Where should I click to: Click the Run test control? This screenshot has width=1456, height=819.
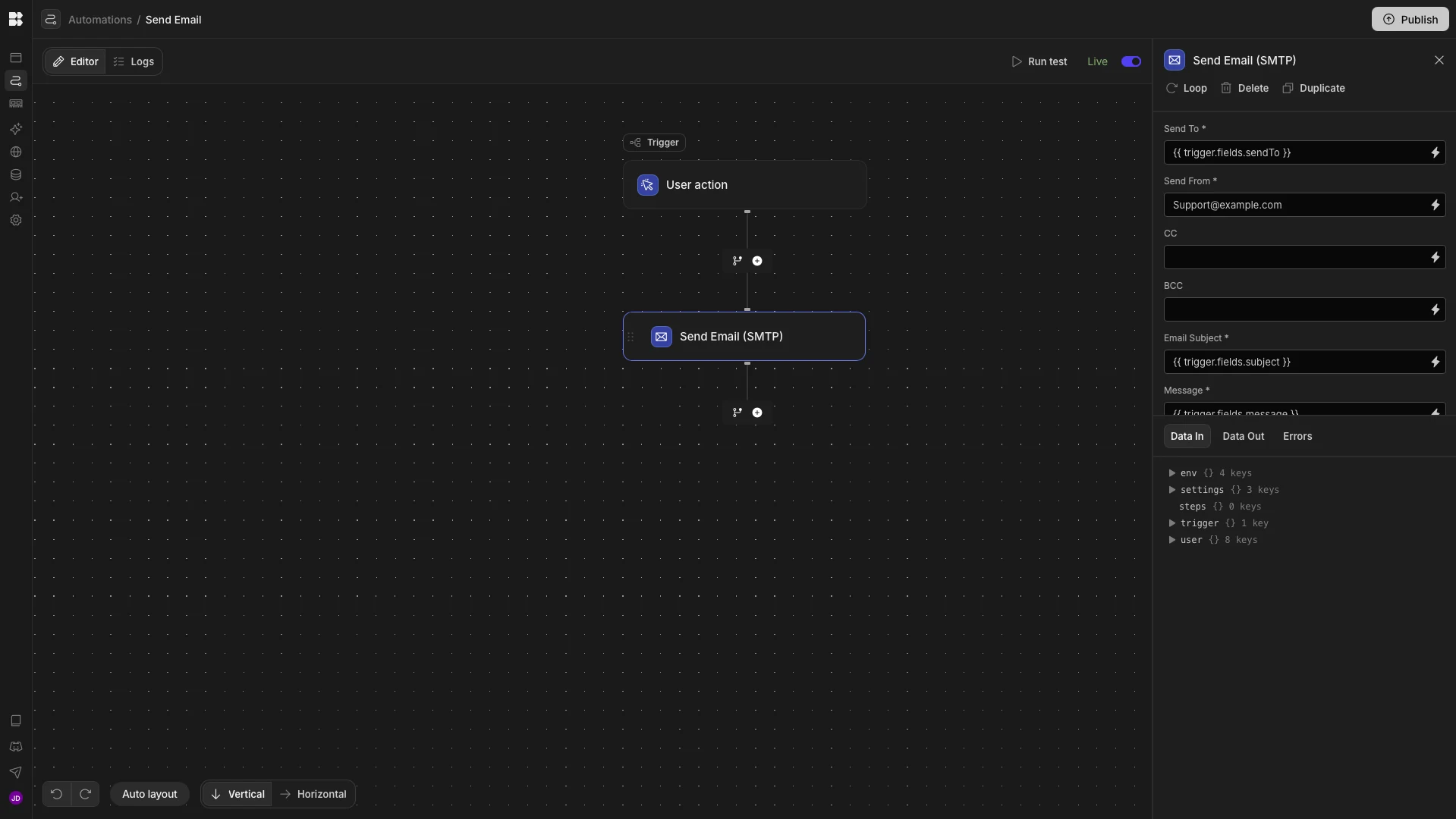pos(1039,61)
